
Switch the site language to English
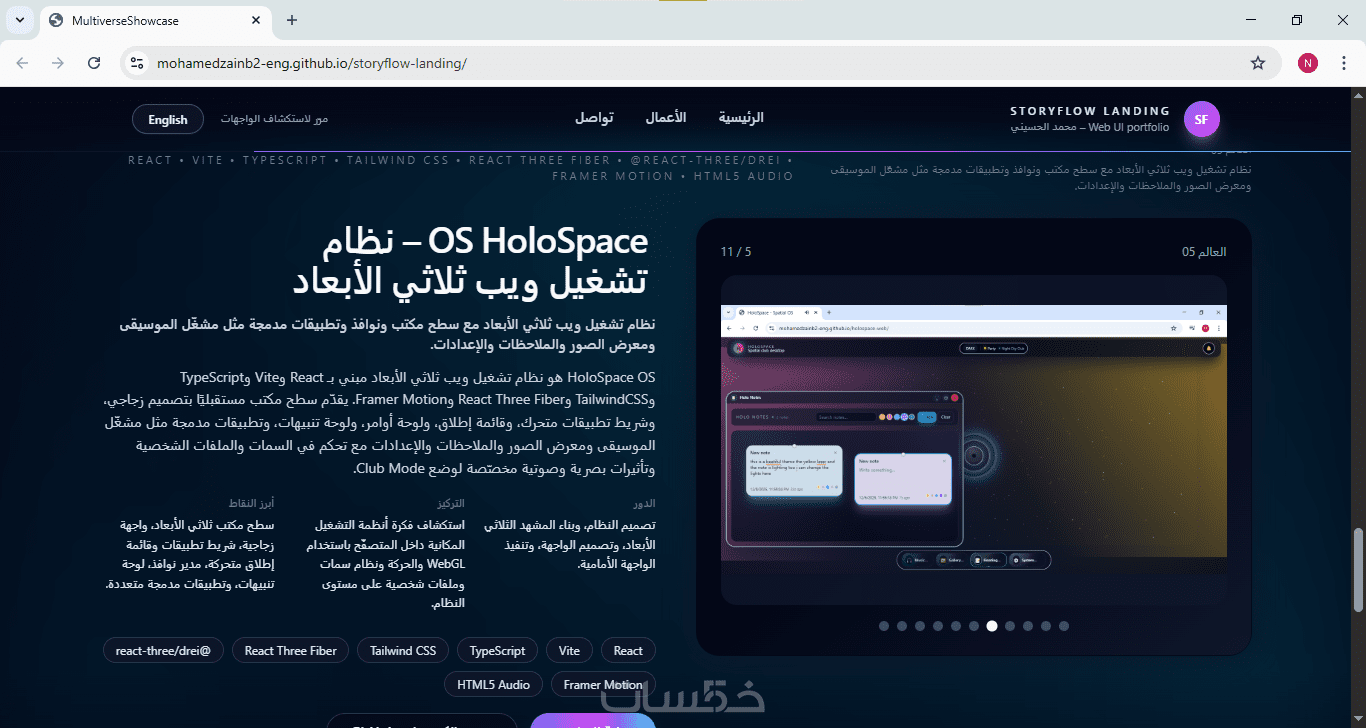click(168, 120)
